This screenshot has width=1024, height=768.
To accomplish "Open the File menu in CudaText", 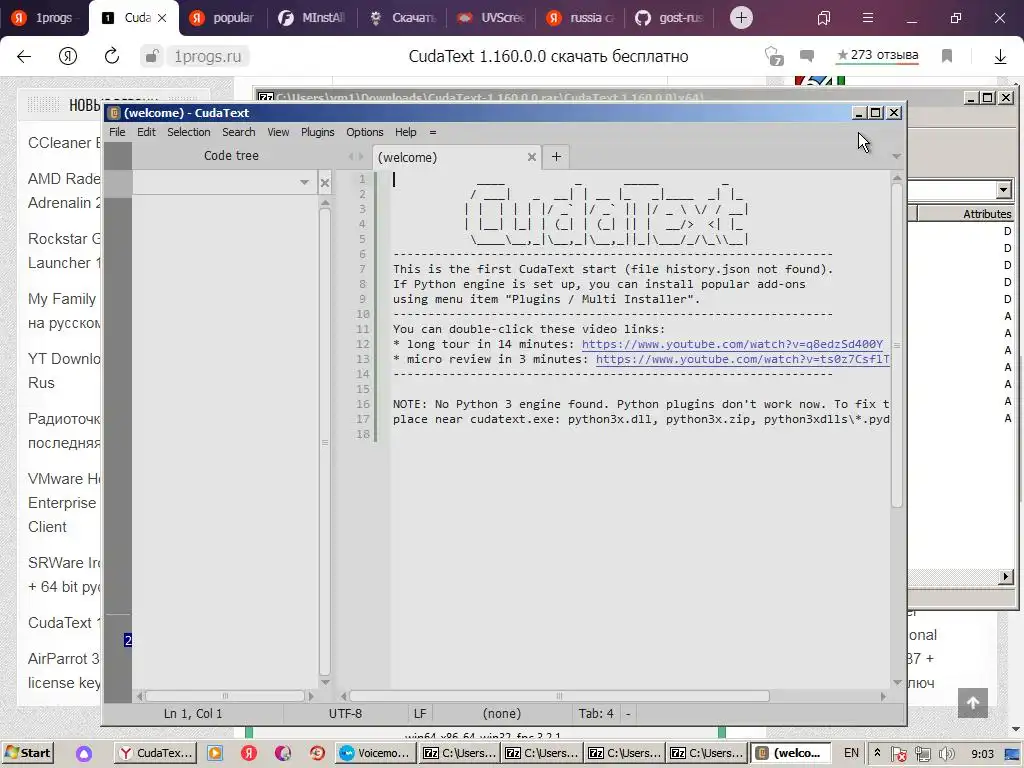I will click(x=117, y=132).
